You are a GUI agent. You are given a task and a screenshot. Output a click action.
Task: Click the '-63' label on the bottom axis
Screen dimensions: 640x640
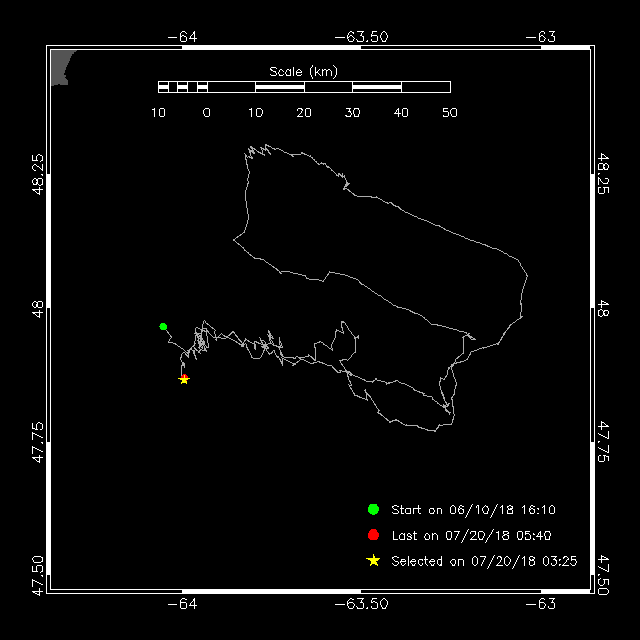click(x=541, y=604)
